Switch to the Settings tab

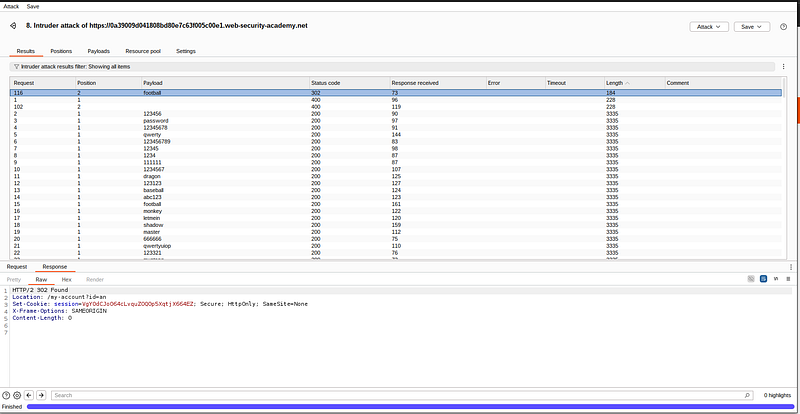tap(186, 51)
